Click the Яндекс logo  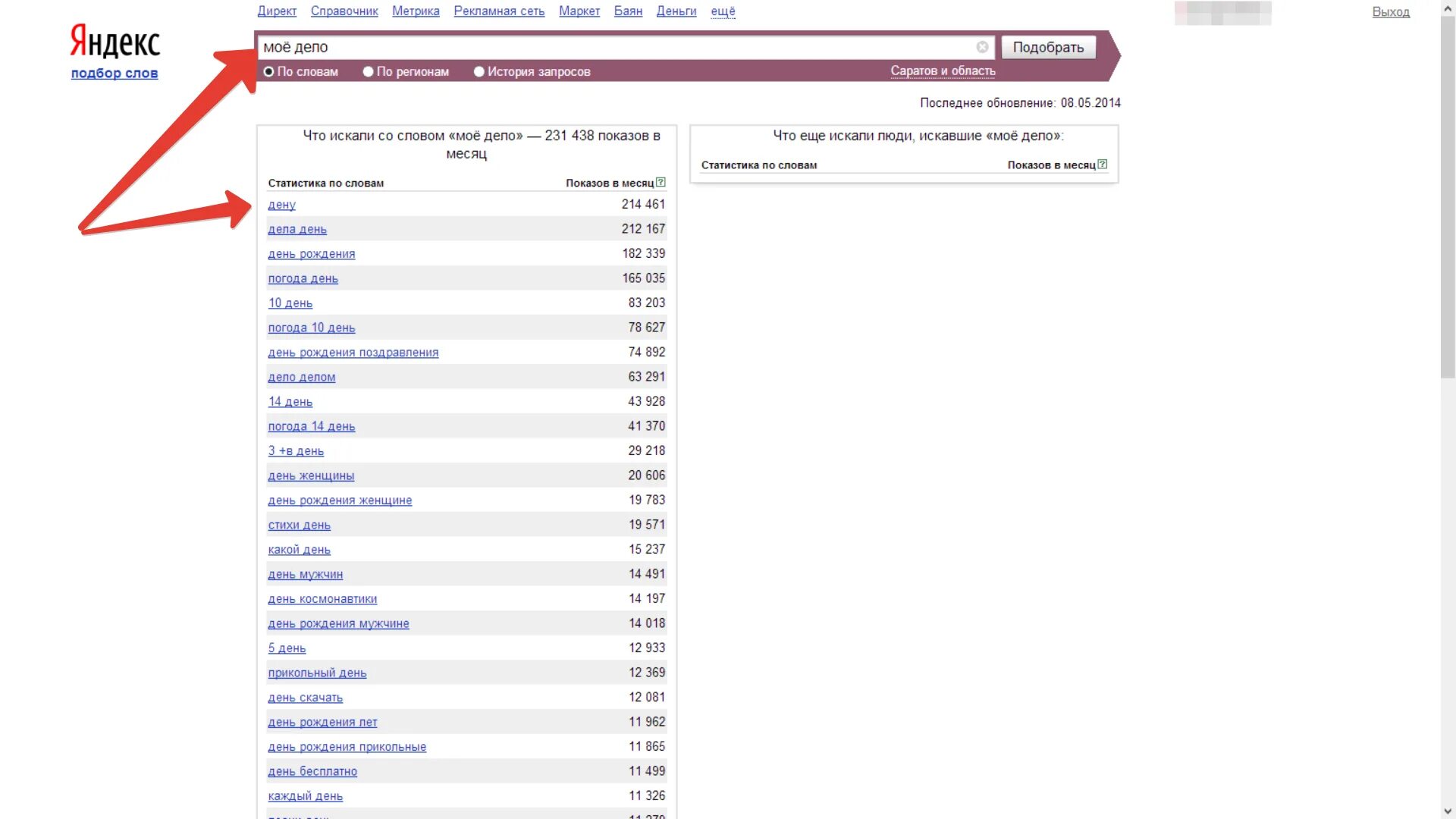[x=115, y=42]
